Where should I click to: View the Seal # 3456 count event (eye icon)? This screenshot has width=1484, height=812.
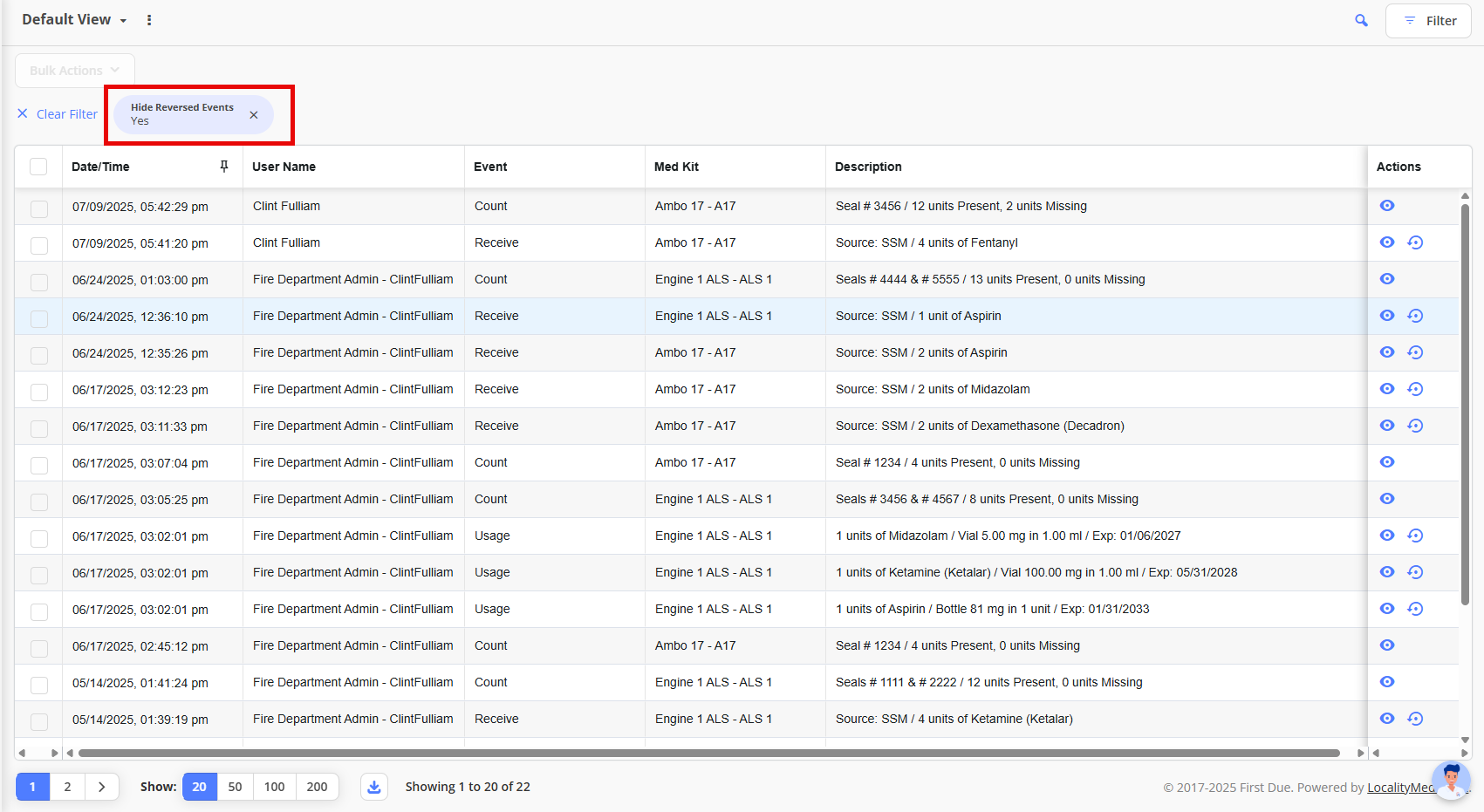point(1387,206)
